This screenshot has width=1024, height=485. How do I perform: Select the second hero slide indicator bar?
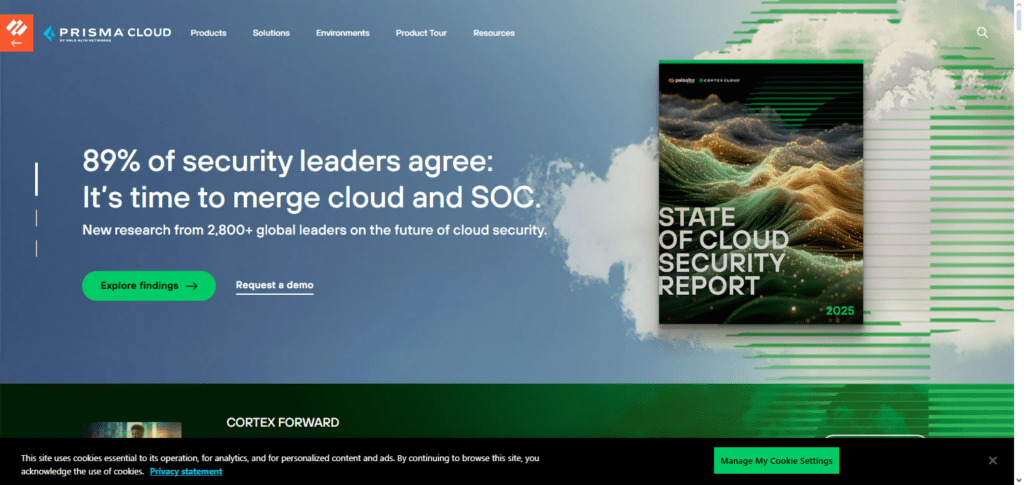[x=36, y=218]
